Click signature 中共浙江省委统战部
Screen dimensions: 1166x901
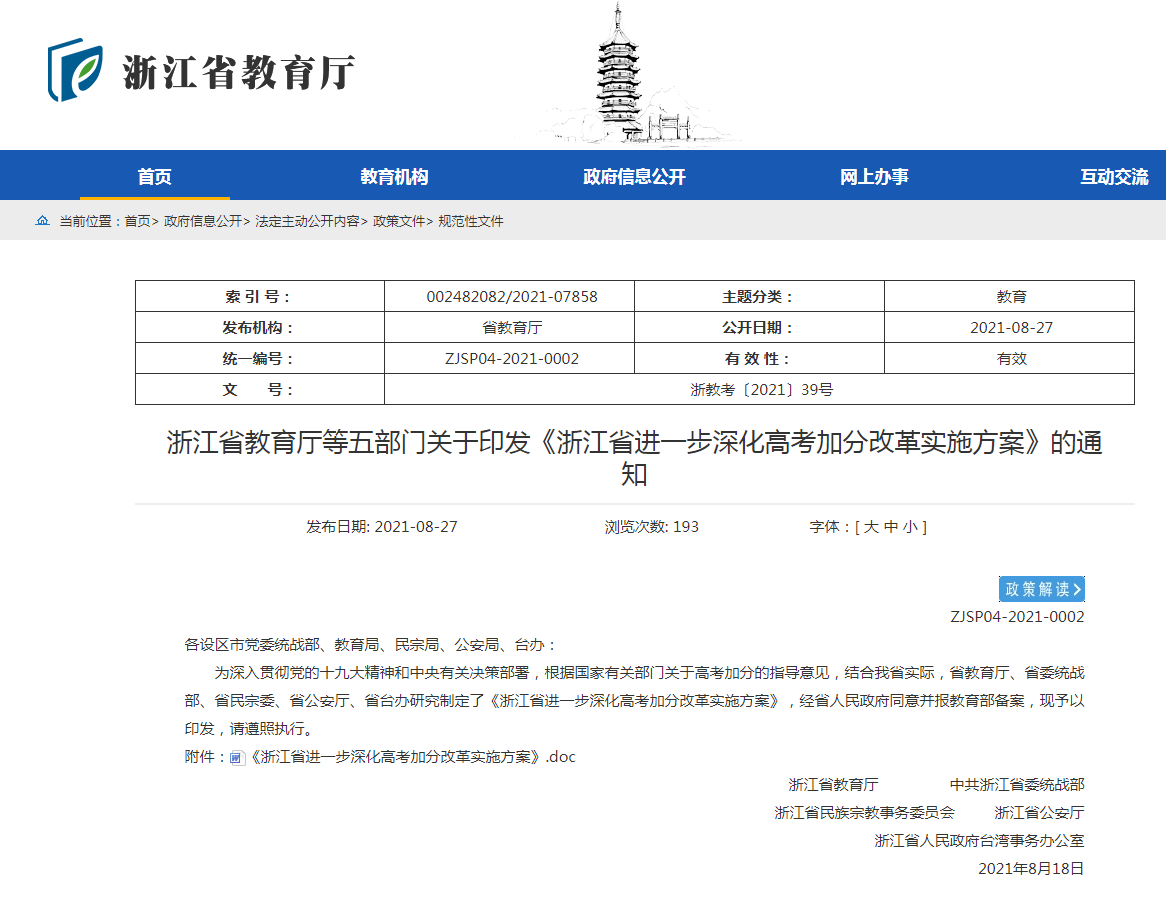(1017, 784)
